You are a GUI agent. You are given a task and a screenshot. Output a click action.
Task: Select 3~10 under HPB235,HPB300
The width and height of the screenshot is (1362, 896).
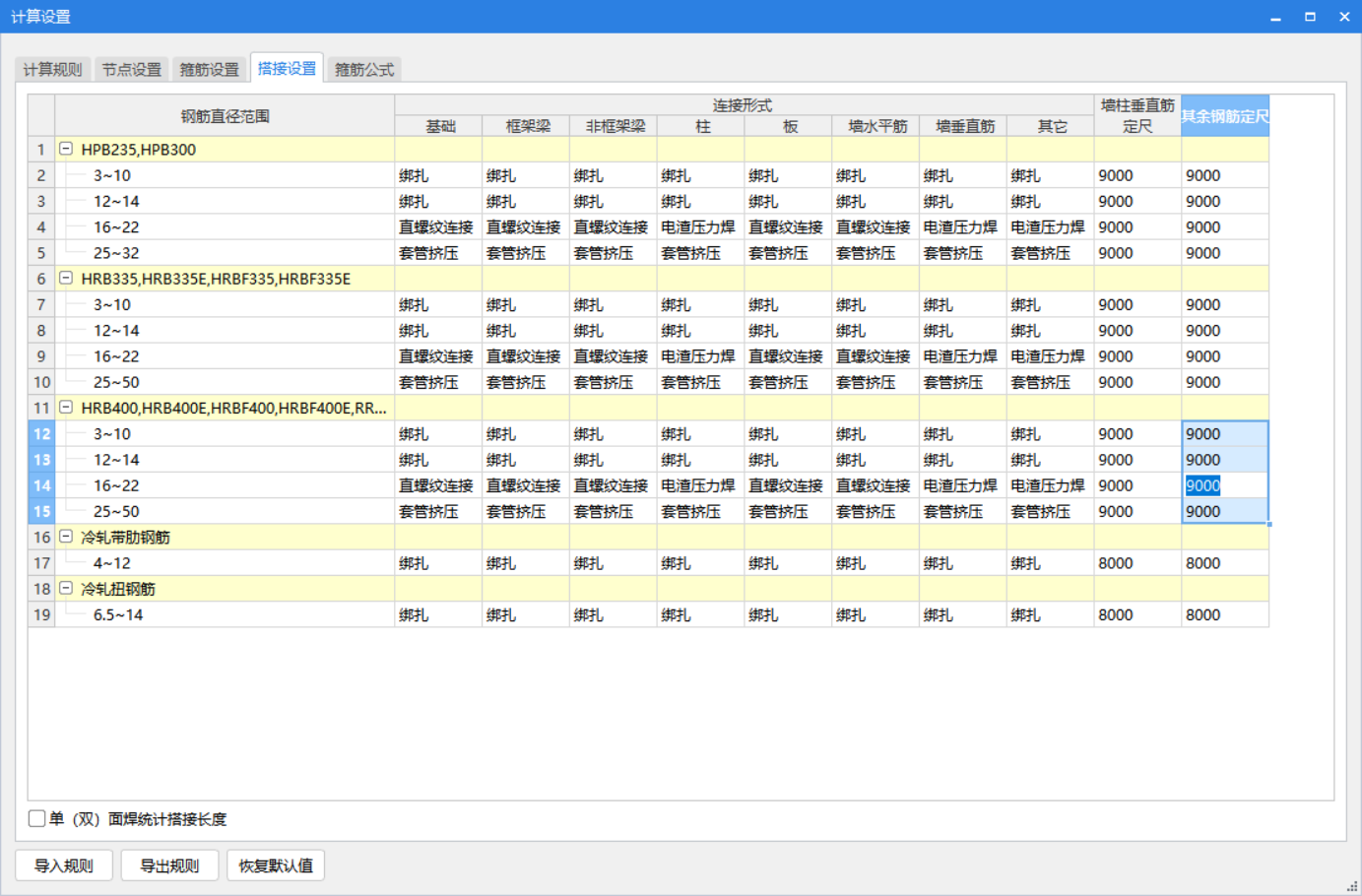coord(225,175)
